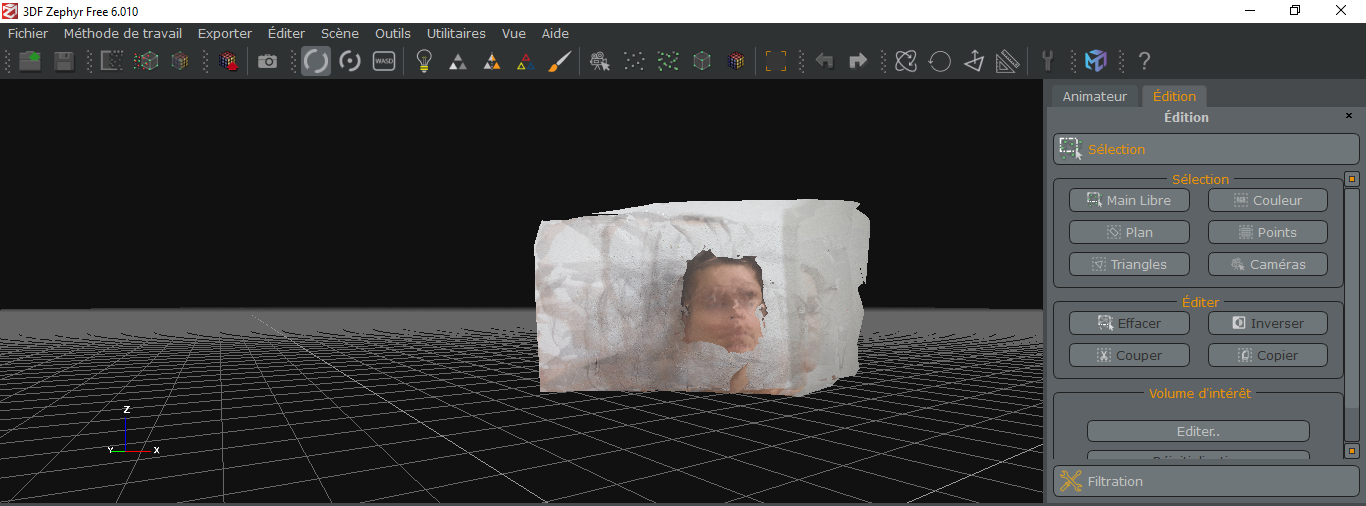Viewport: 1366px width, 506px height.
Task: Click the wrench options icon
Action: coord(1047,61)
